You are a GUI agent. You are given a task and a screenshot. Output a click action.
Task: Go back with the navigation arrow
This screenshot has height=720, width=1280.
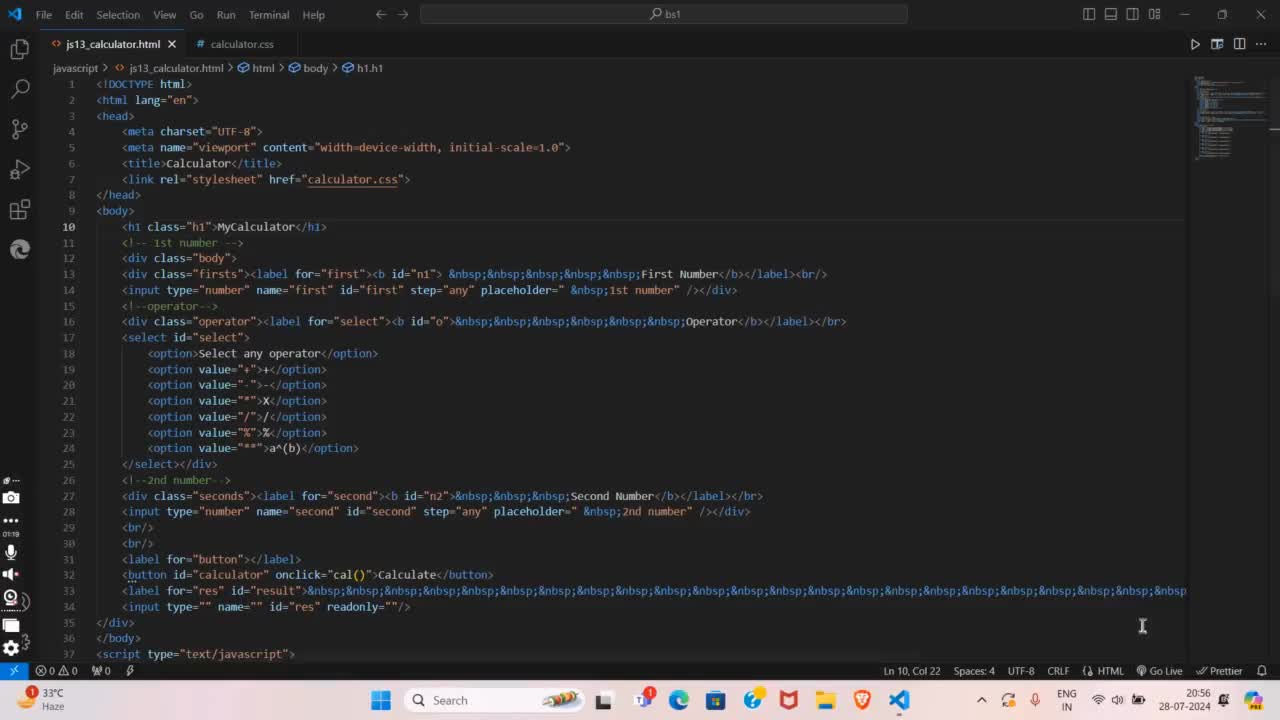point(381,14)
